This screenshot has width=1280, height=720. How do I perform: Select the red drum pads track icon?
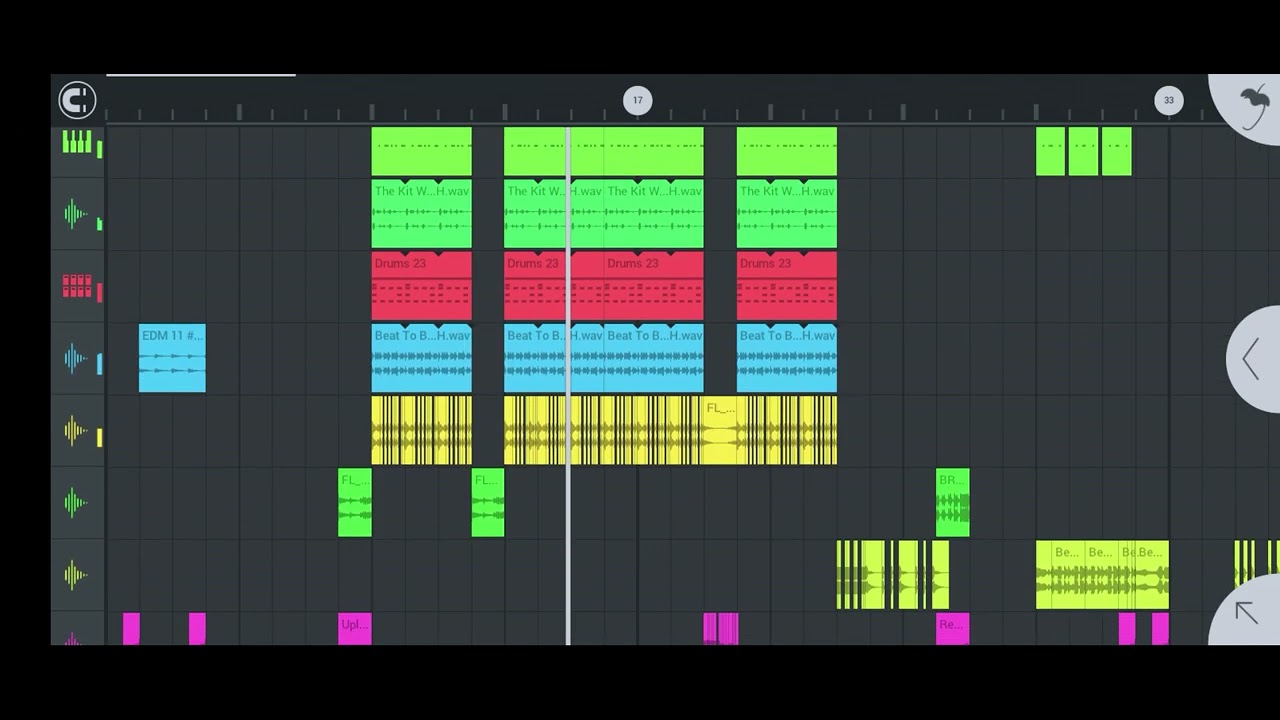tap(77, 287)
